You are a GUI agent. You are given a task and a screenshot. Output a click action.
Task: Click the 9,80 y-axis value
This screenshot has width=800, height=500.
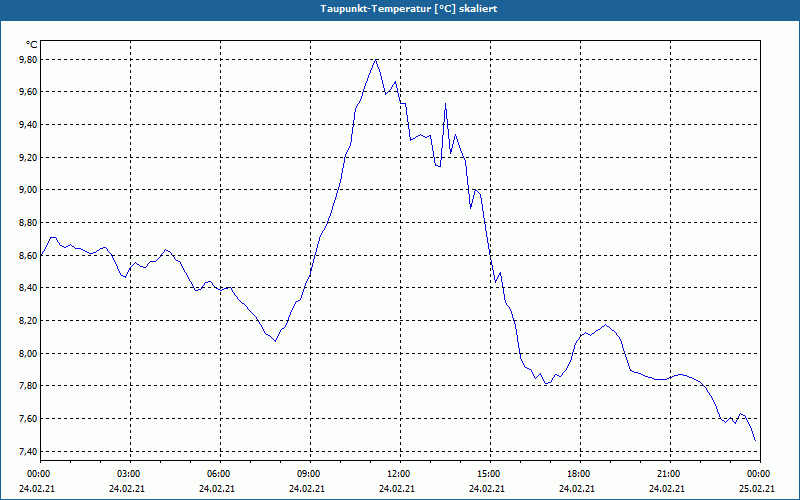click(x=29, y=60)
